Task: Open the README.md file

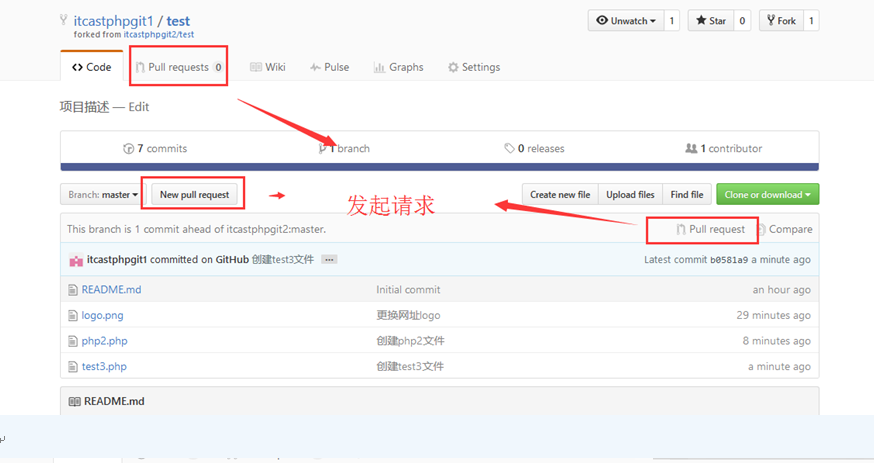Action: coord(111,290)
